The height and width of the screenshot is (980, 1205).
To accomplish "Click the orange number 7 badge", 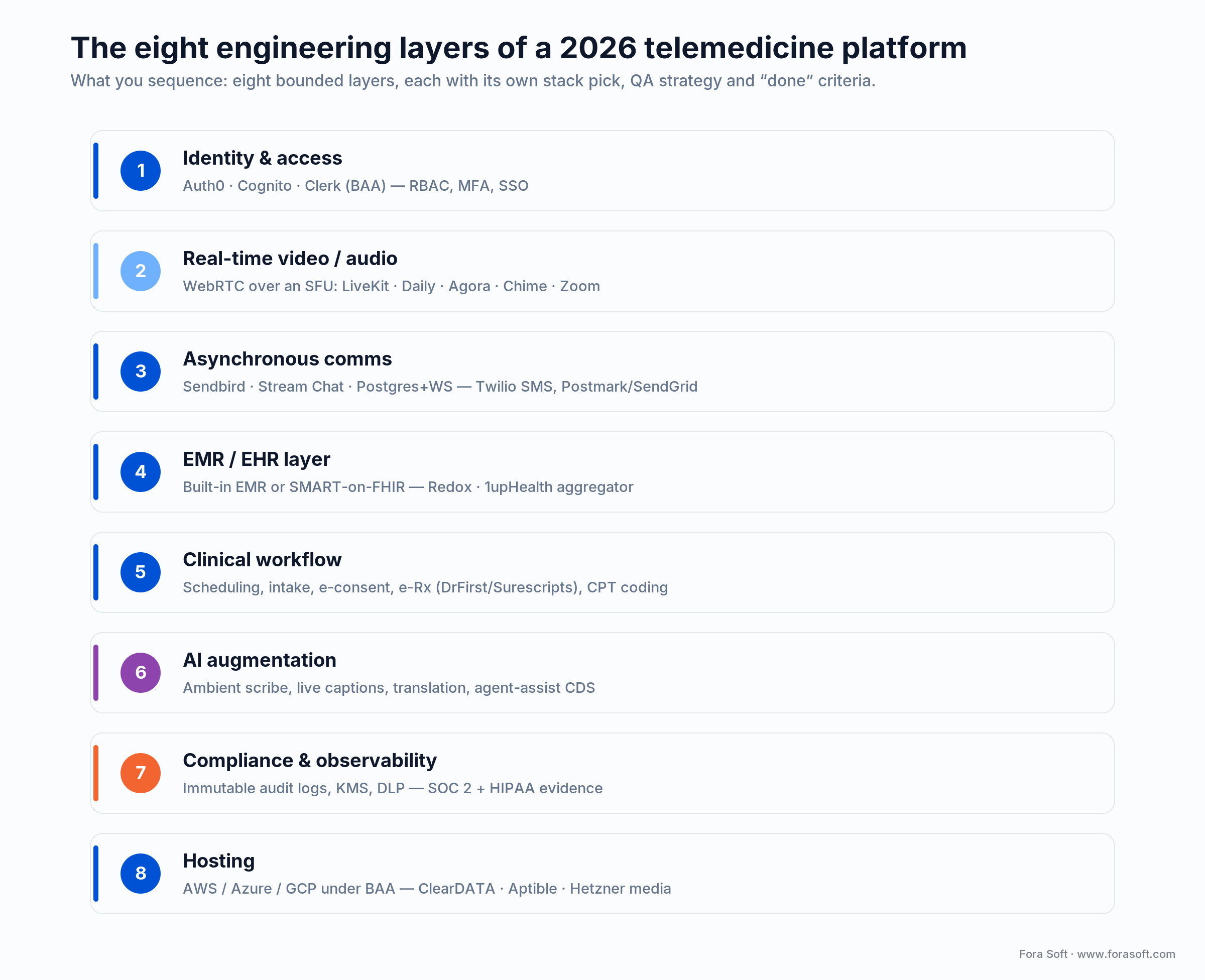I will coord(141,773).
